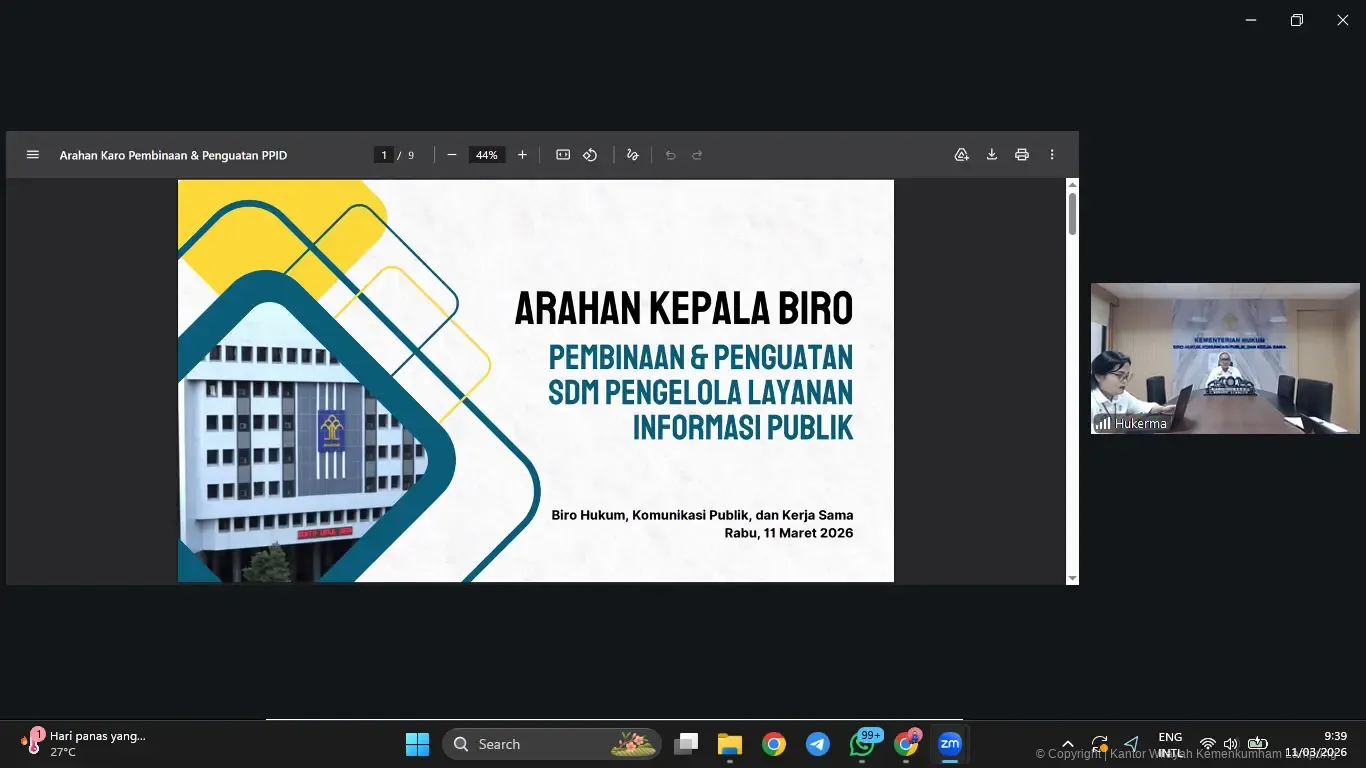The width and height of the screenshot is (1366, 768).
Task: Open more actions three-dot menu
Action: point(1052,155)
